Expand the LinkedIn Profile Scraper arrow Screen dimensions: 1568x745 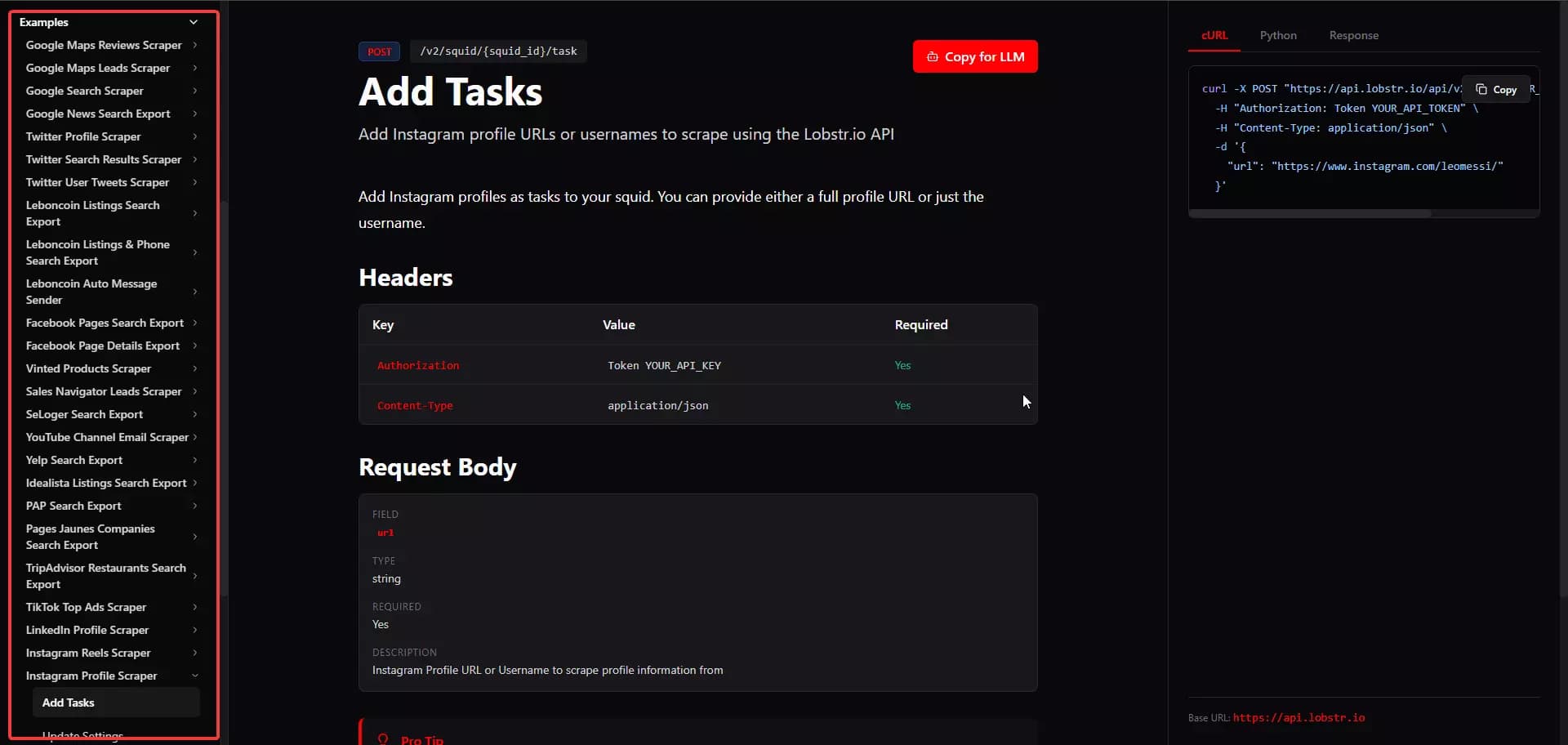194,630
